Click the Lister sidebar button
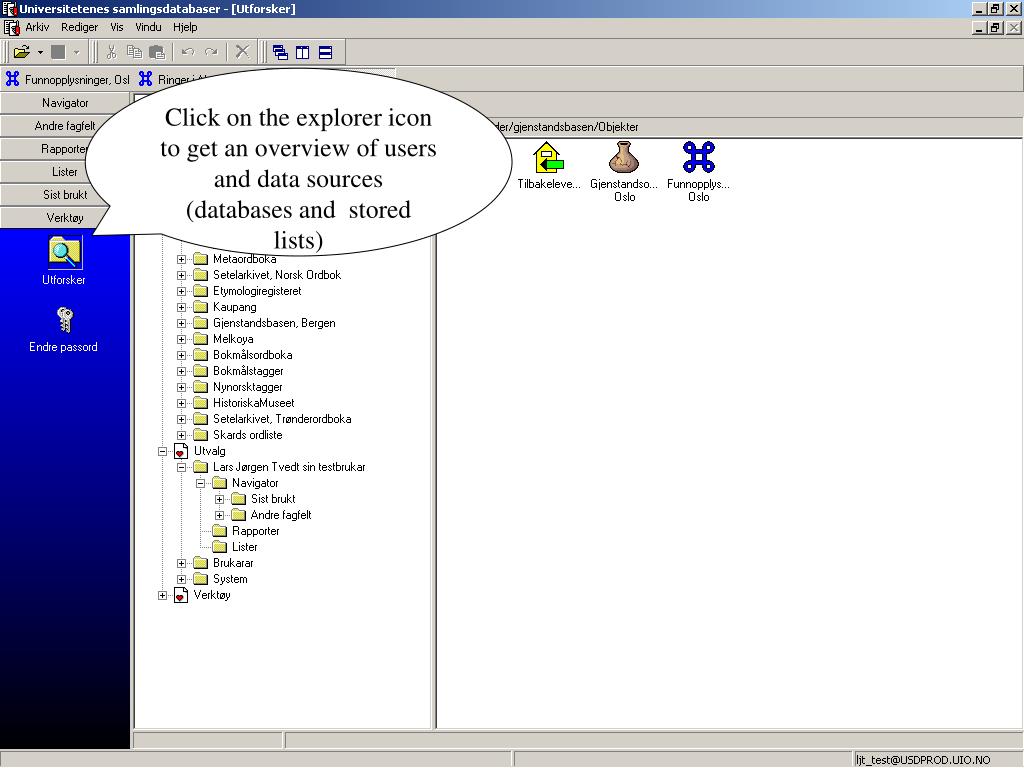Viewport: 1024px width, 768px height. pos(65,172)
